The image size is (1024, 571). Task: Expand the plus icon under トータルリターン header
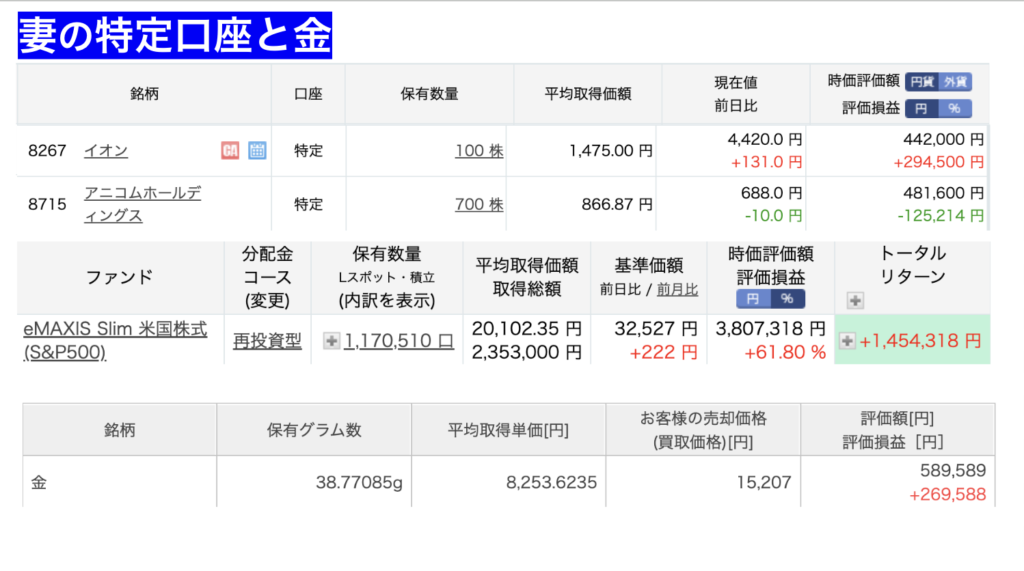coord(855,301)
